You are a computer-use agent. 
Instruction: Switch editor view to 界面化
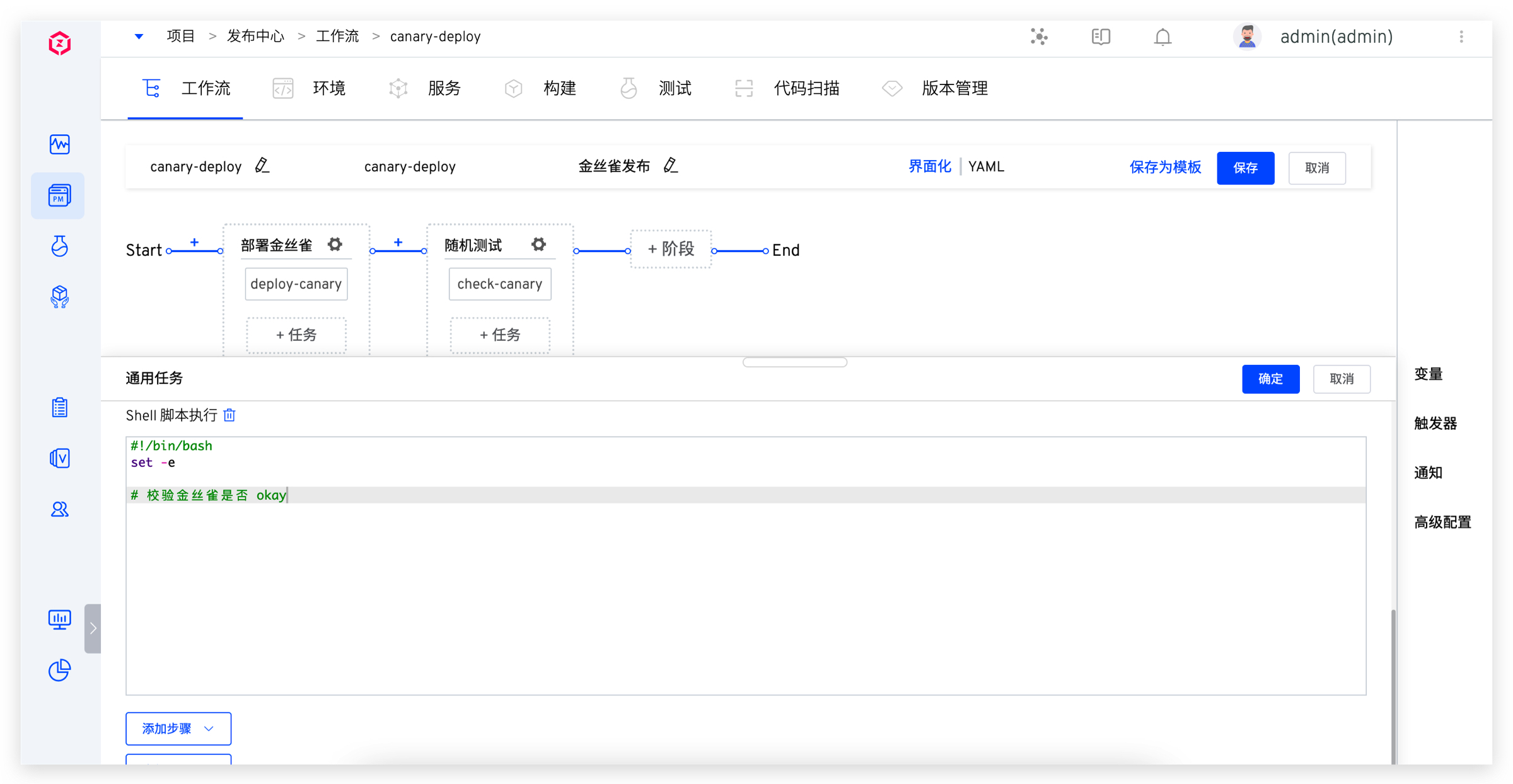tap(929, 167)
